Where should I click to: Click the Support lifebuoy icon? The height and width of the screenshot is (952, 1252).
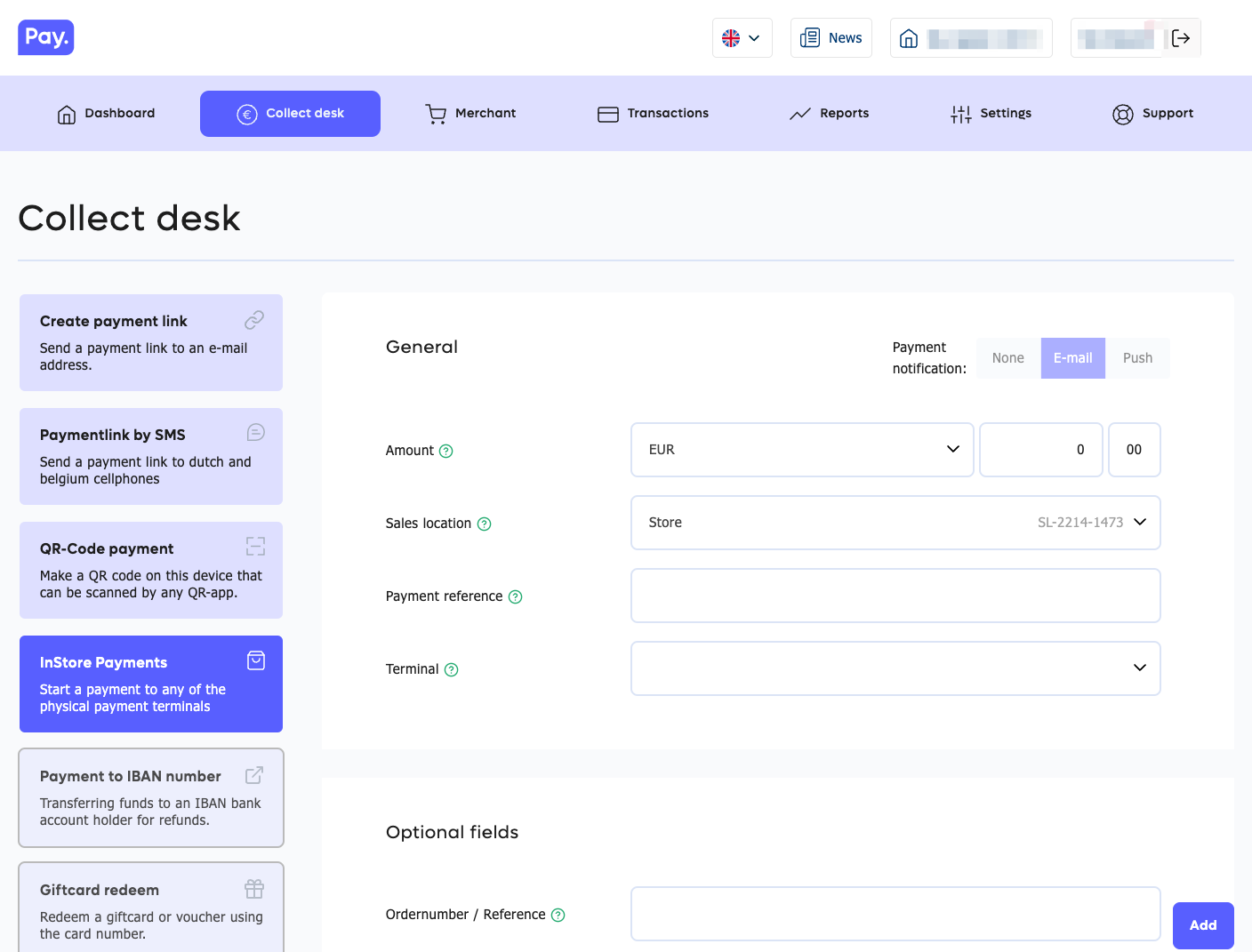click(1123, 114)
